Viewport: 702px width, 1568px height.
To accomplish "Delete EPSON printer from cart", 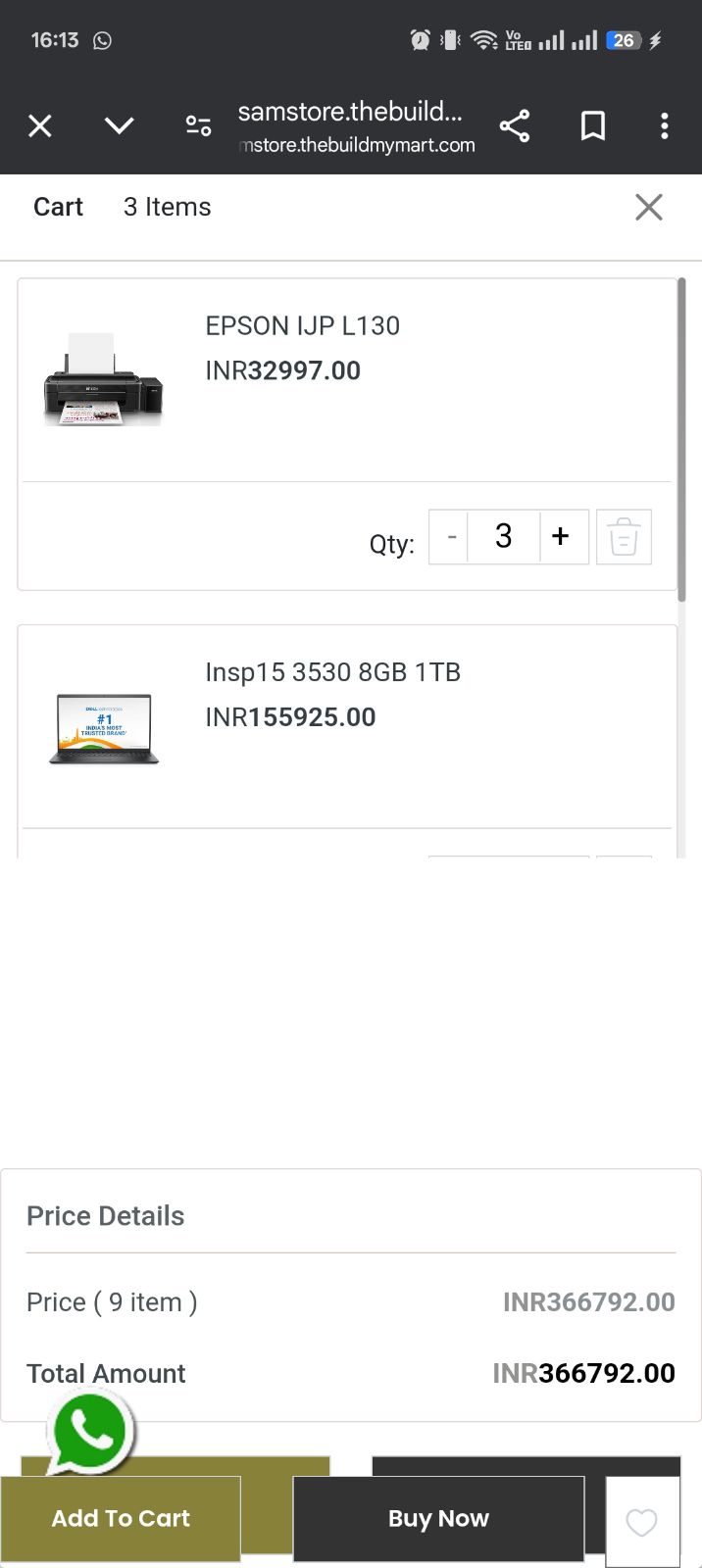I will pos(624,537).
